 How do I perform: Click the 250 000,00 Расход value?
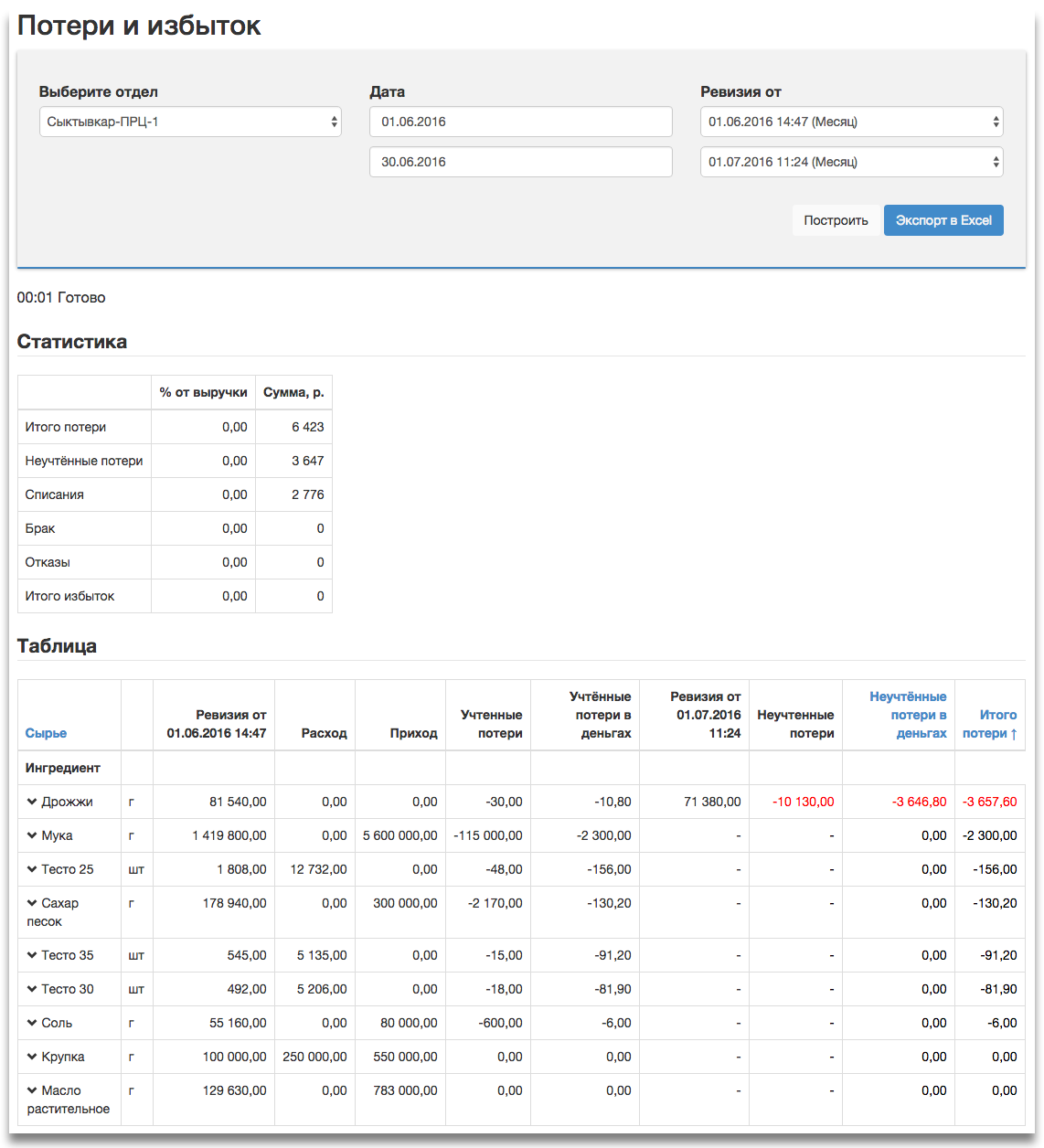[315, 1057]
